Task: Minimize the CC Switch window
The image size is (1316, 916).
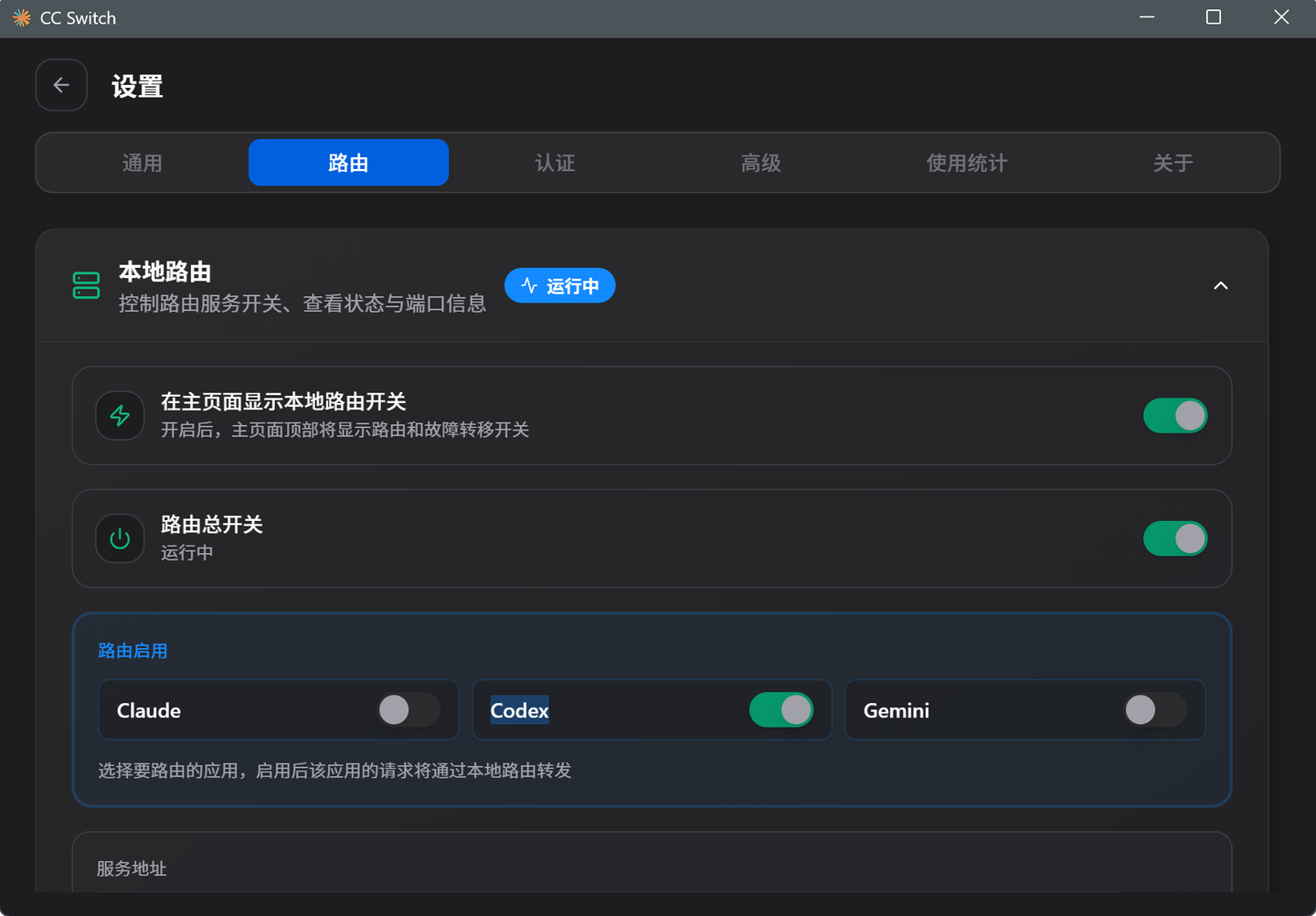Action: 1147,17
